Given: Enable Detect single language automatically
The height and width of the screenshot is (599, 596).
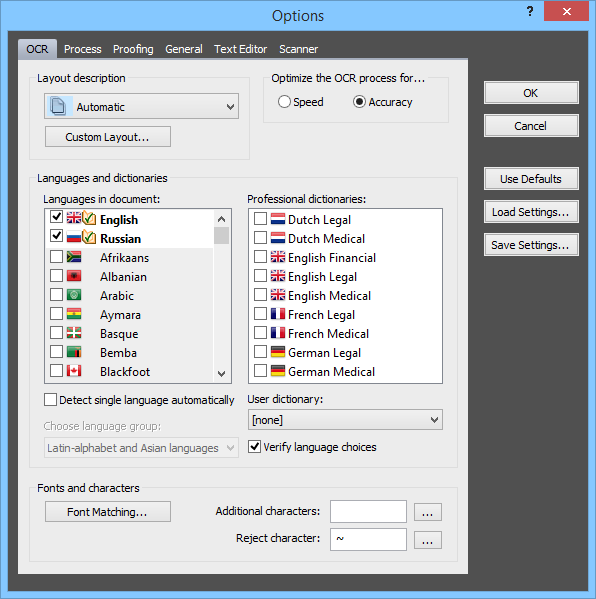Looking at the screenshot, I should (50, 400).
